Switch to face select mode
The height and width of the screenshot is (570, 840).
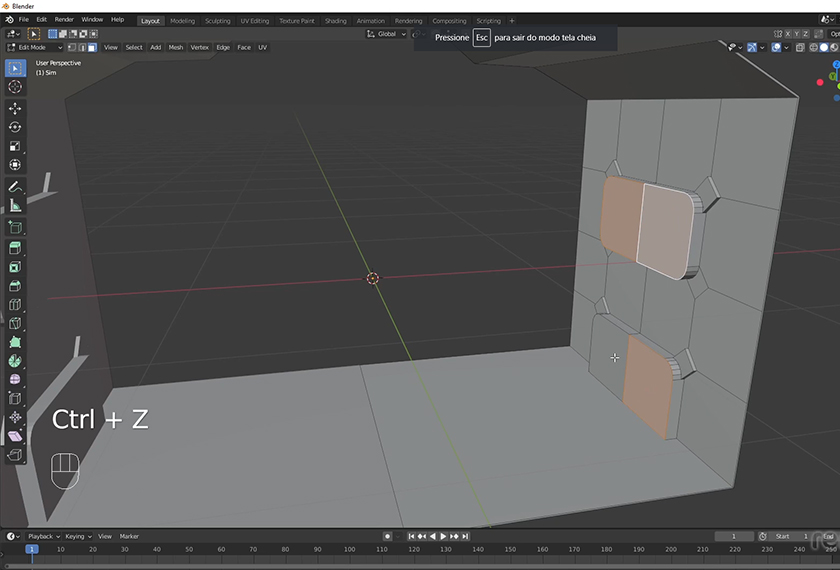92,47
